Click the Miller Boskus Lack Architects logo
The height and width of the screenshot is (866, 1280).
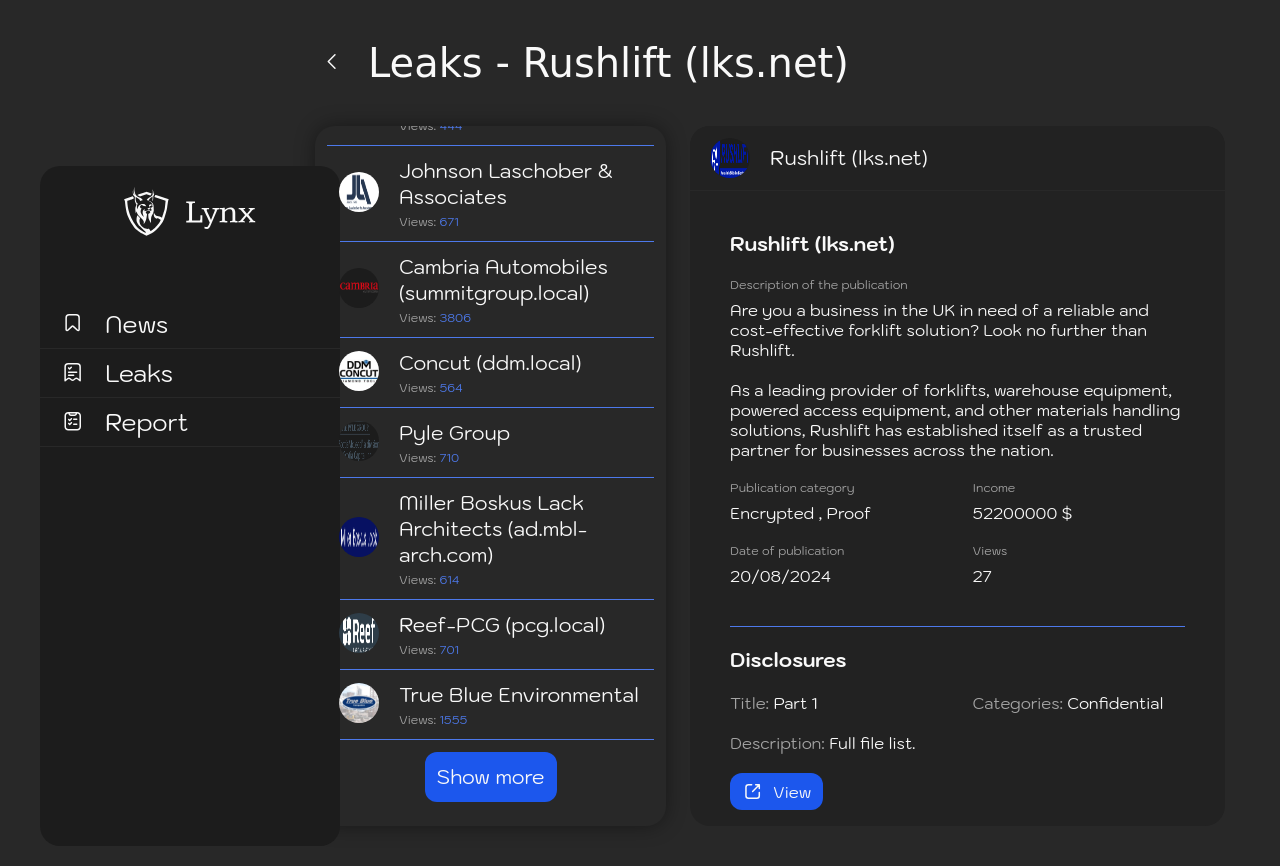pos(359,537)
